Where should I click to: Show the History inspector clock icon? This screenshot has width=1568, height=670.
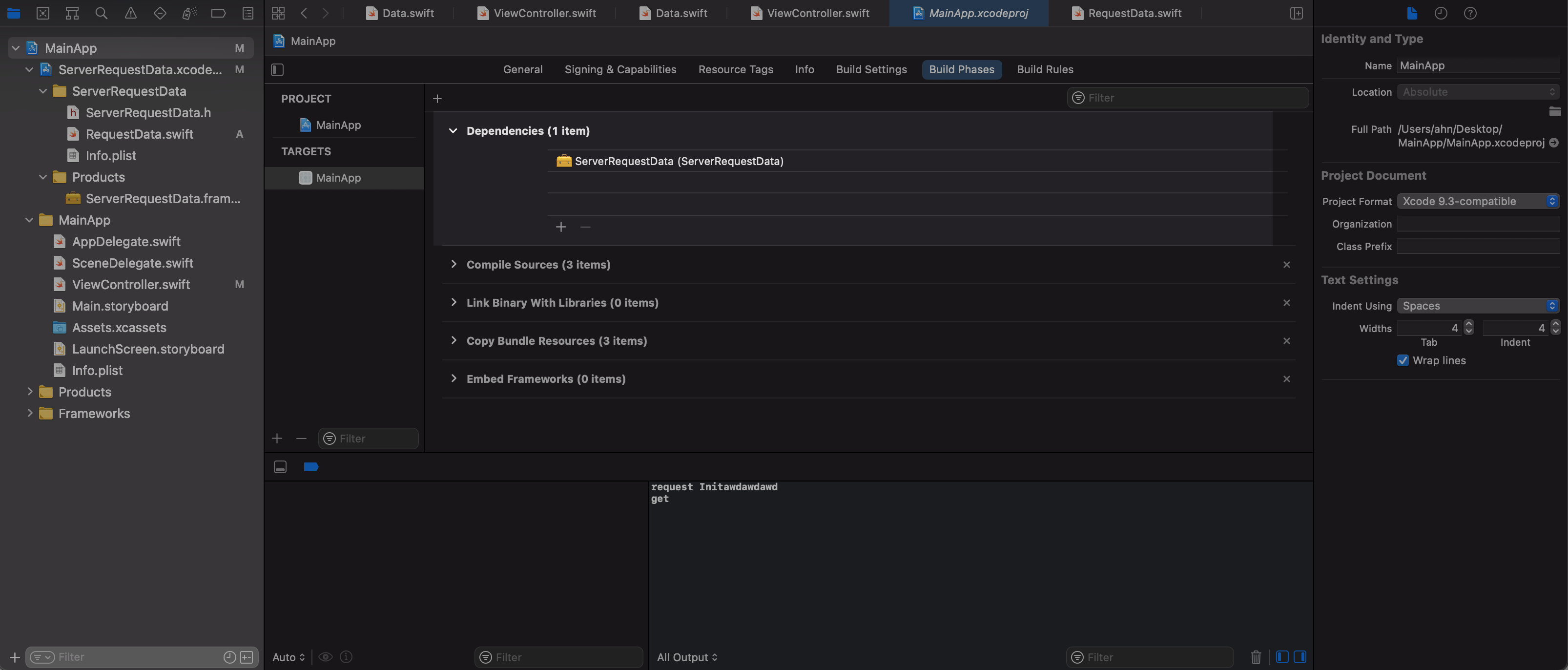coord(1440,13)
